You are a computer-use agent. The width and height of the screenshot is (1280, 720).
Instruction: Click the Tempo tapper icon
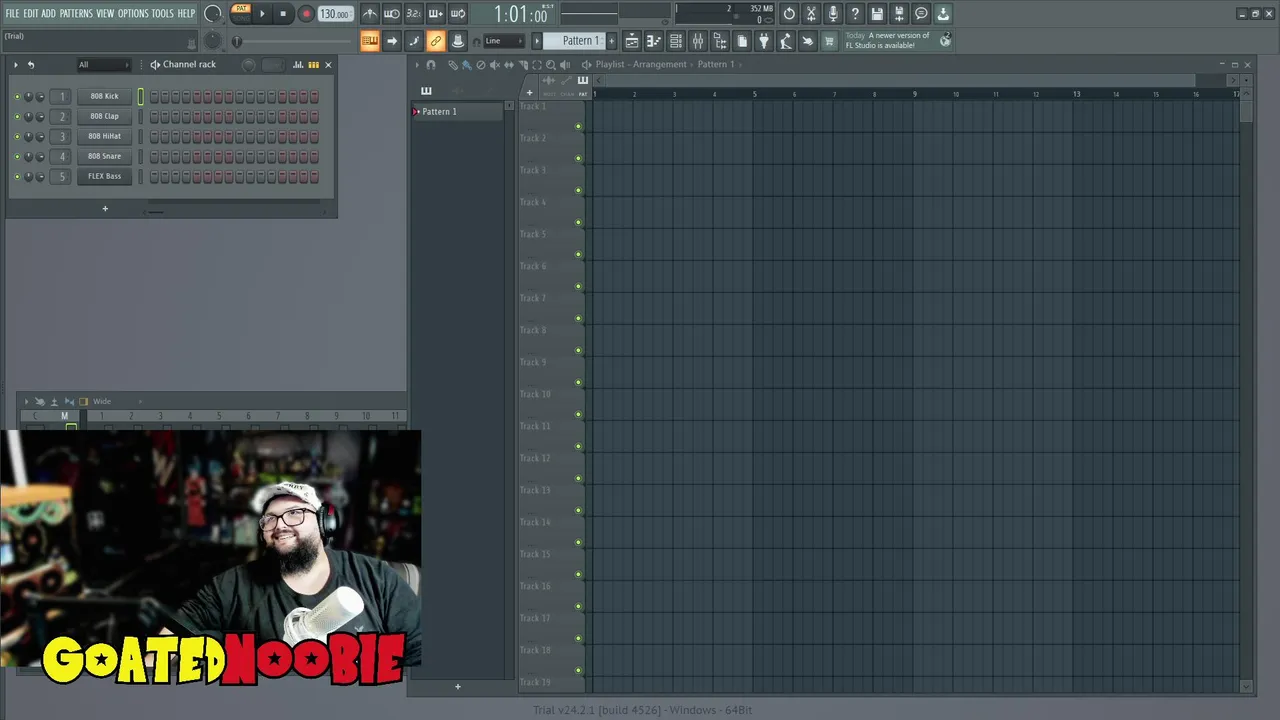(786, 41)
